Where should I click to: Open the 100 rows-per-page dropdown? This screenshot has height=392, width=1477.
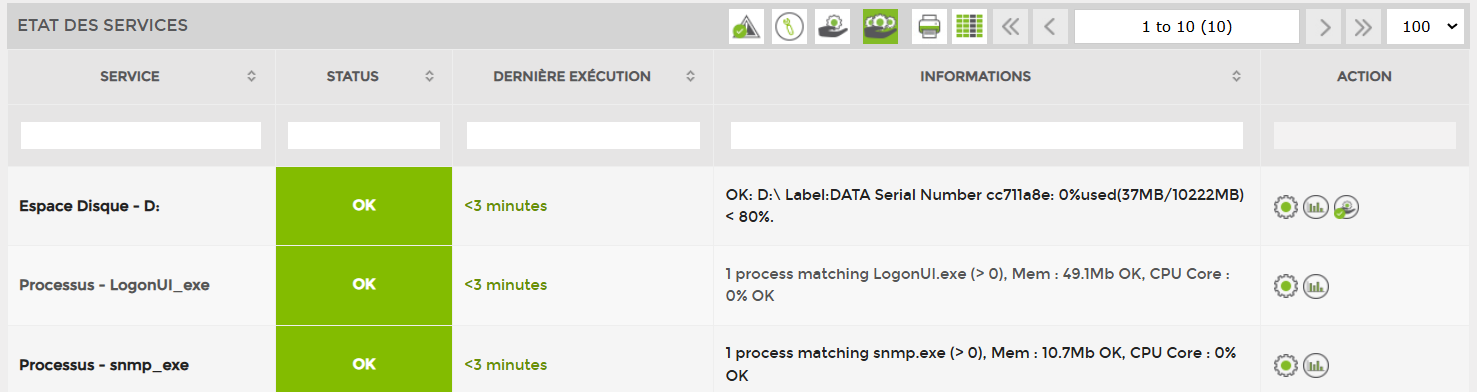click(x=1425, y=27)
